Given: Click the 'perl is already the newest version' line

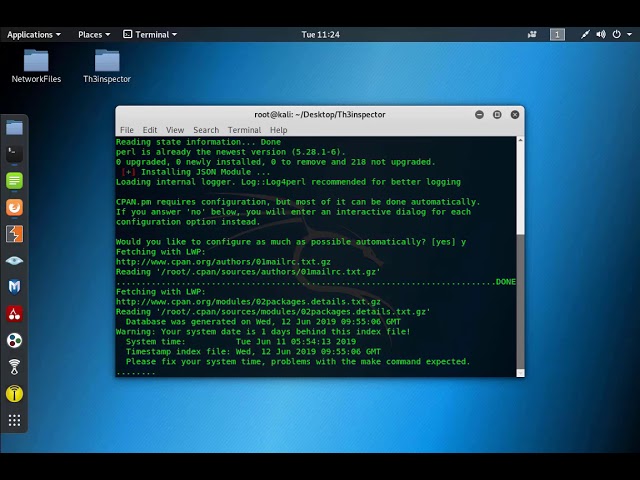Looking at the screenshot, I should point(231,152).
